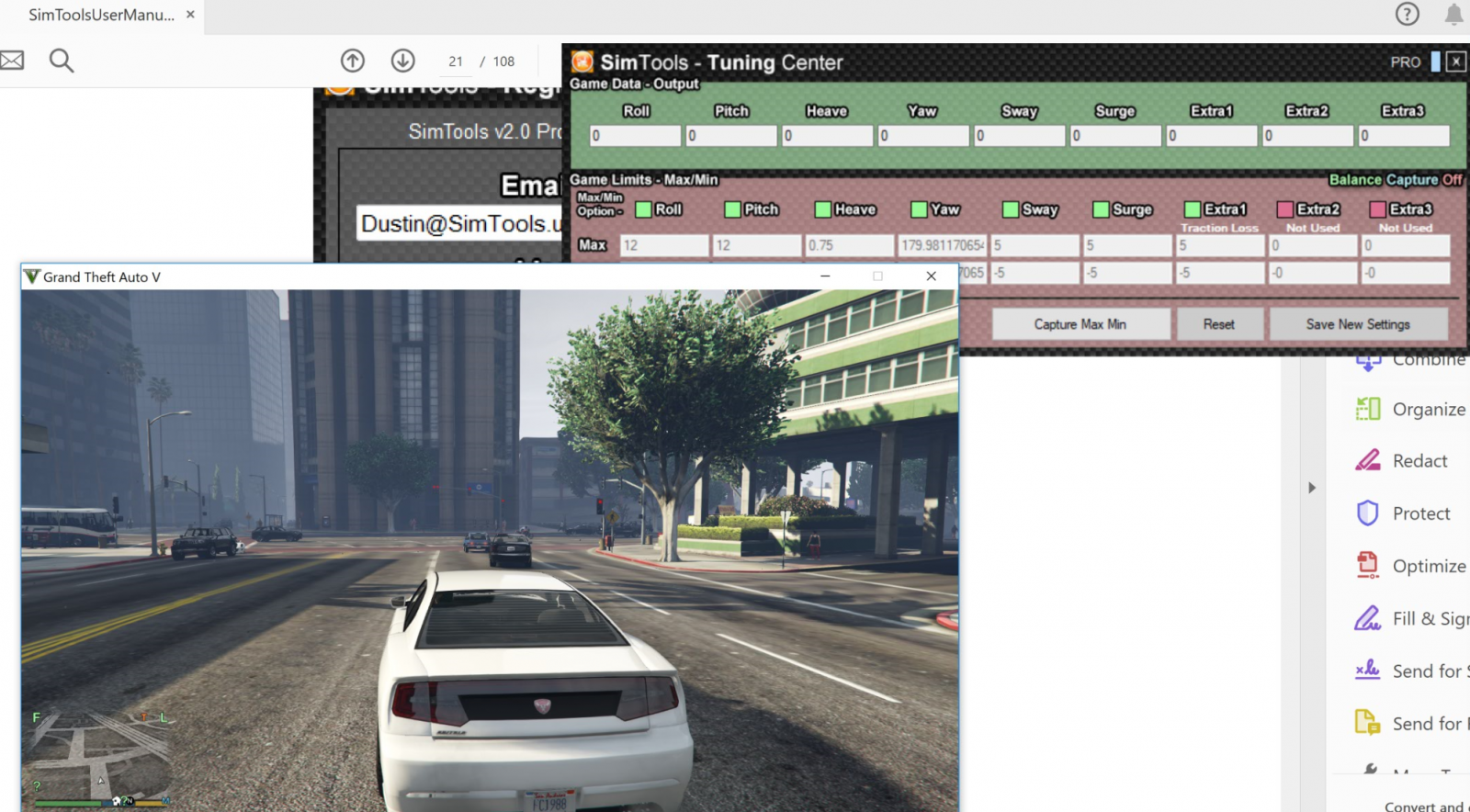Click the Heave Max field showing 0.75
Image resolution: width=1470 pixels, height=812 pixels.
coord(850,245)
